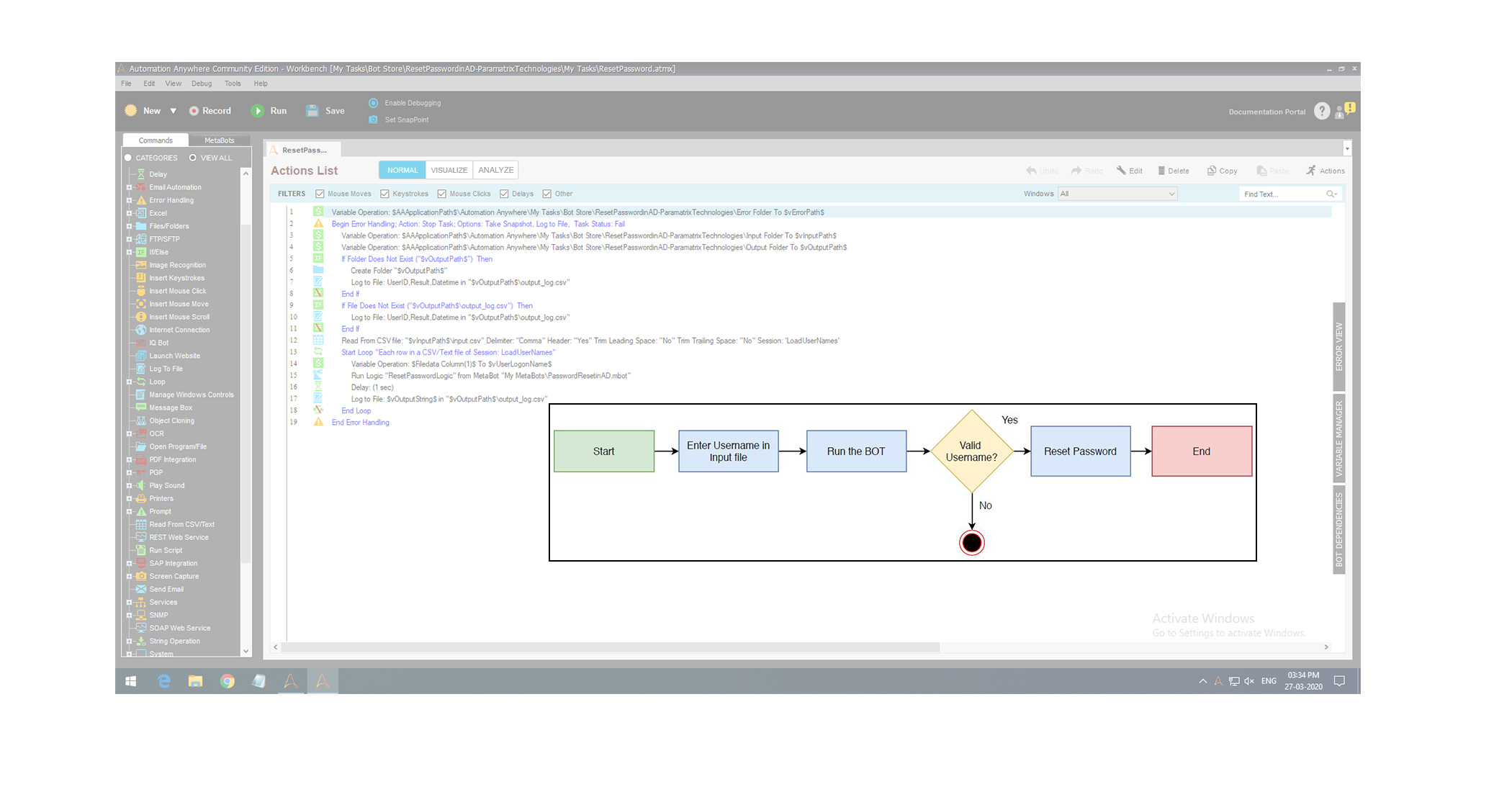Image resolution: width=1512 pixels, height=792 pixels.
Task: Click the Save floppy disk icon
Action: tap(312, 111)
